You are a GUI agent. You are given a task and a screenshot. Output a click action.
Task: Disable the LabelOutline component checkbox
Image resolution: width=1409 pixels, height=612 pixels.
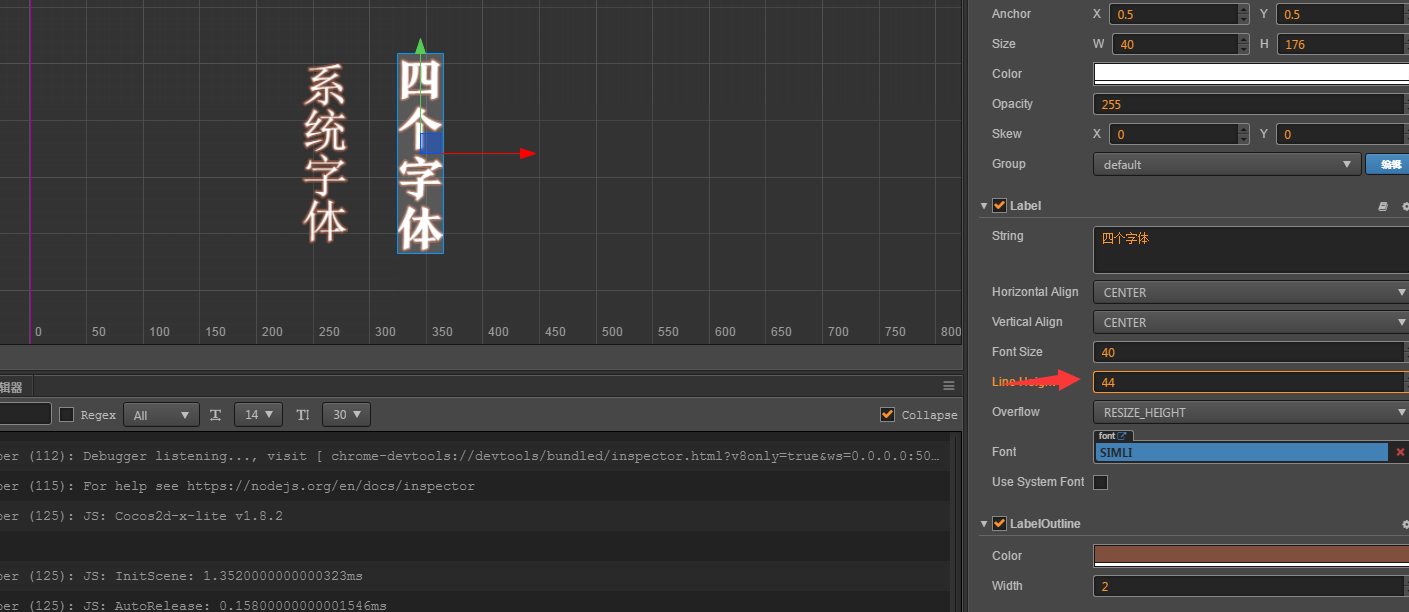[999, 524]
